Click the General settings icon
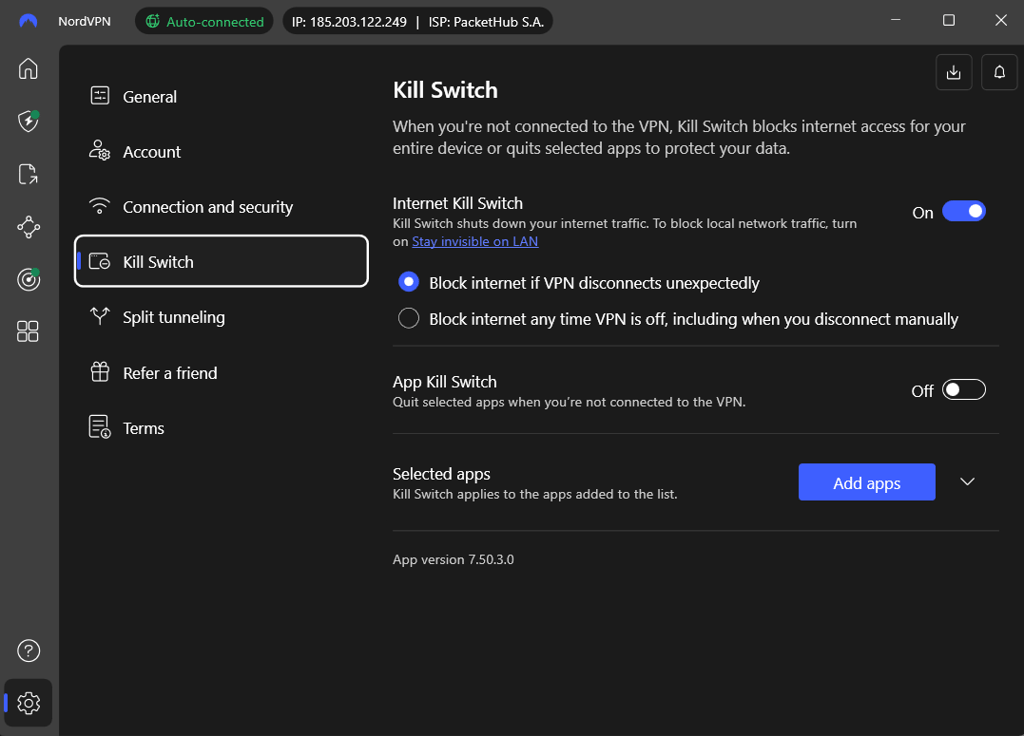The image size is (1024, 736). [x=100, y=96]
